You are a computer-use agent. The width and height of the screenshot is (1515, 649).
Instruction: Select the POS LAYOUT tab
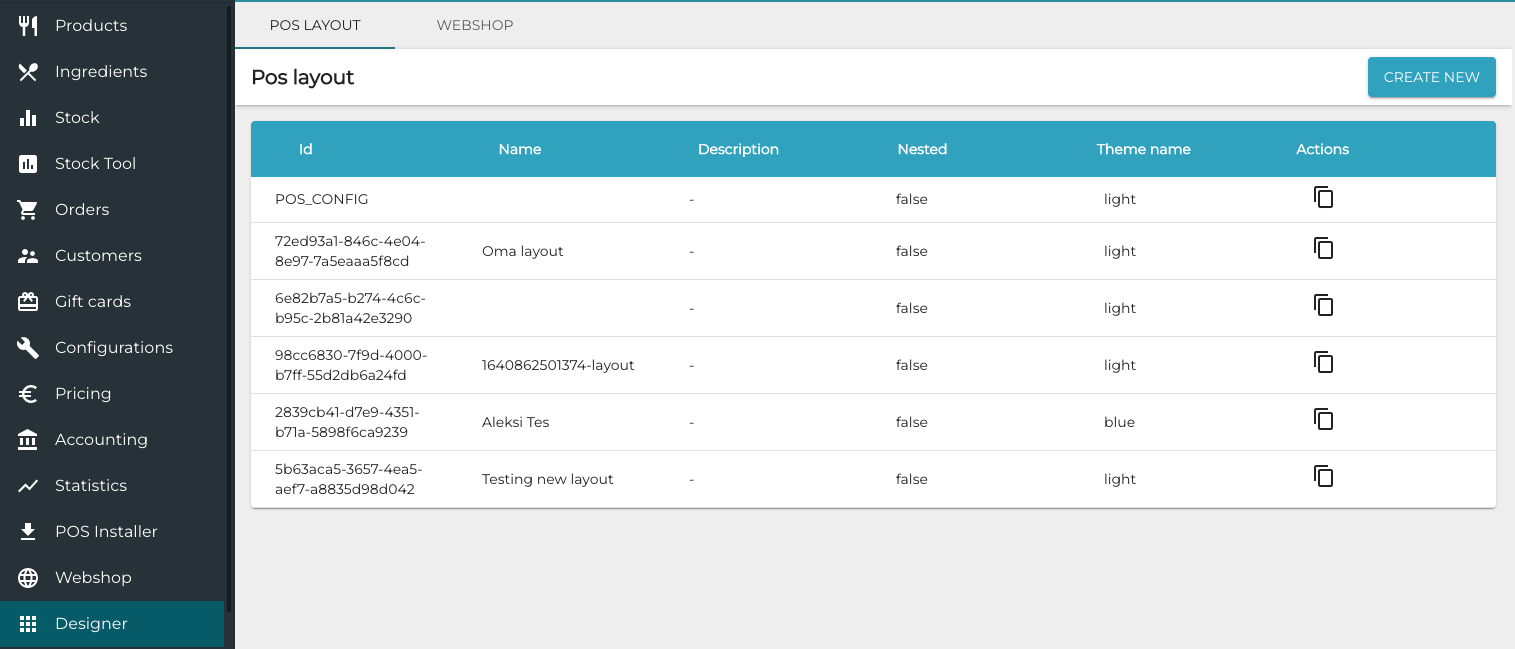point(315,25)
